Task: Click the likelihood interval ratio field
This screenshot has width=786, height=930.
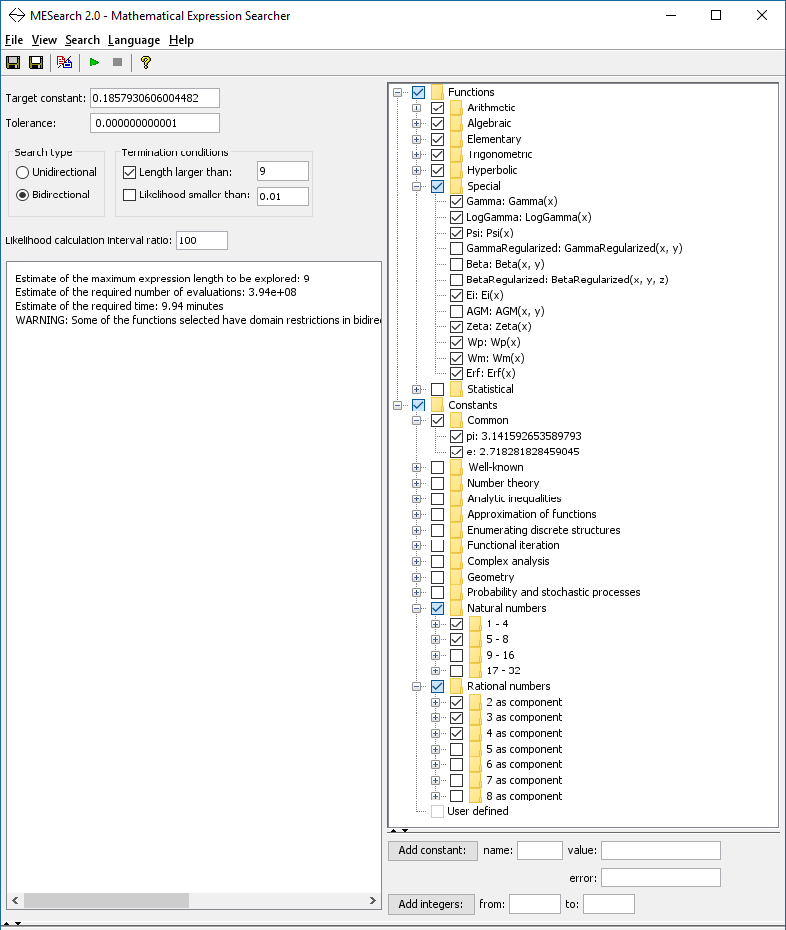Action: tap(202, 240)
